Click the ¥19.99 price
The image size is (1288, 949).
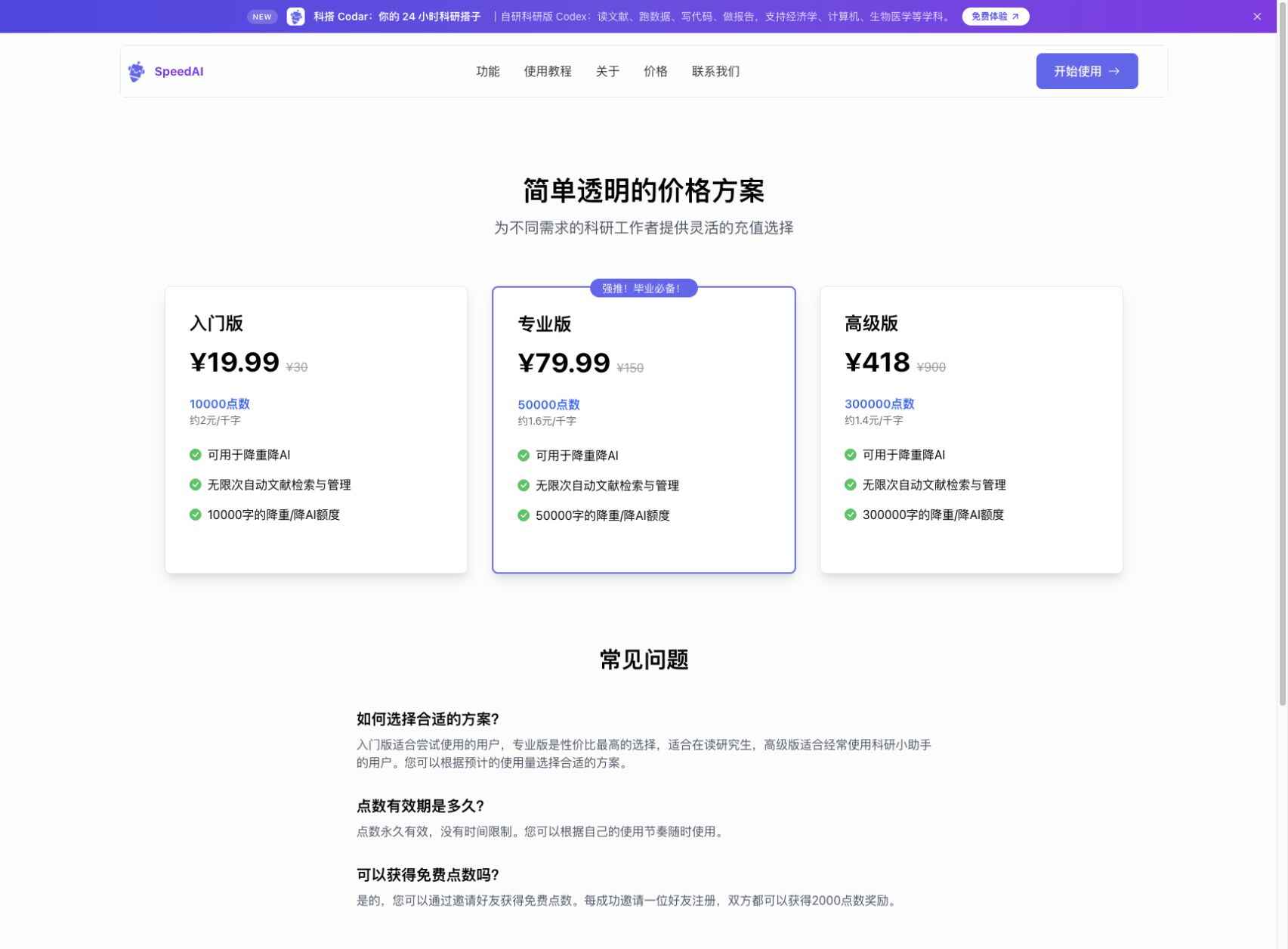coord(234,363)
